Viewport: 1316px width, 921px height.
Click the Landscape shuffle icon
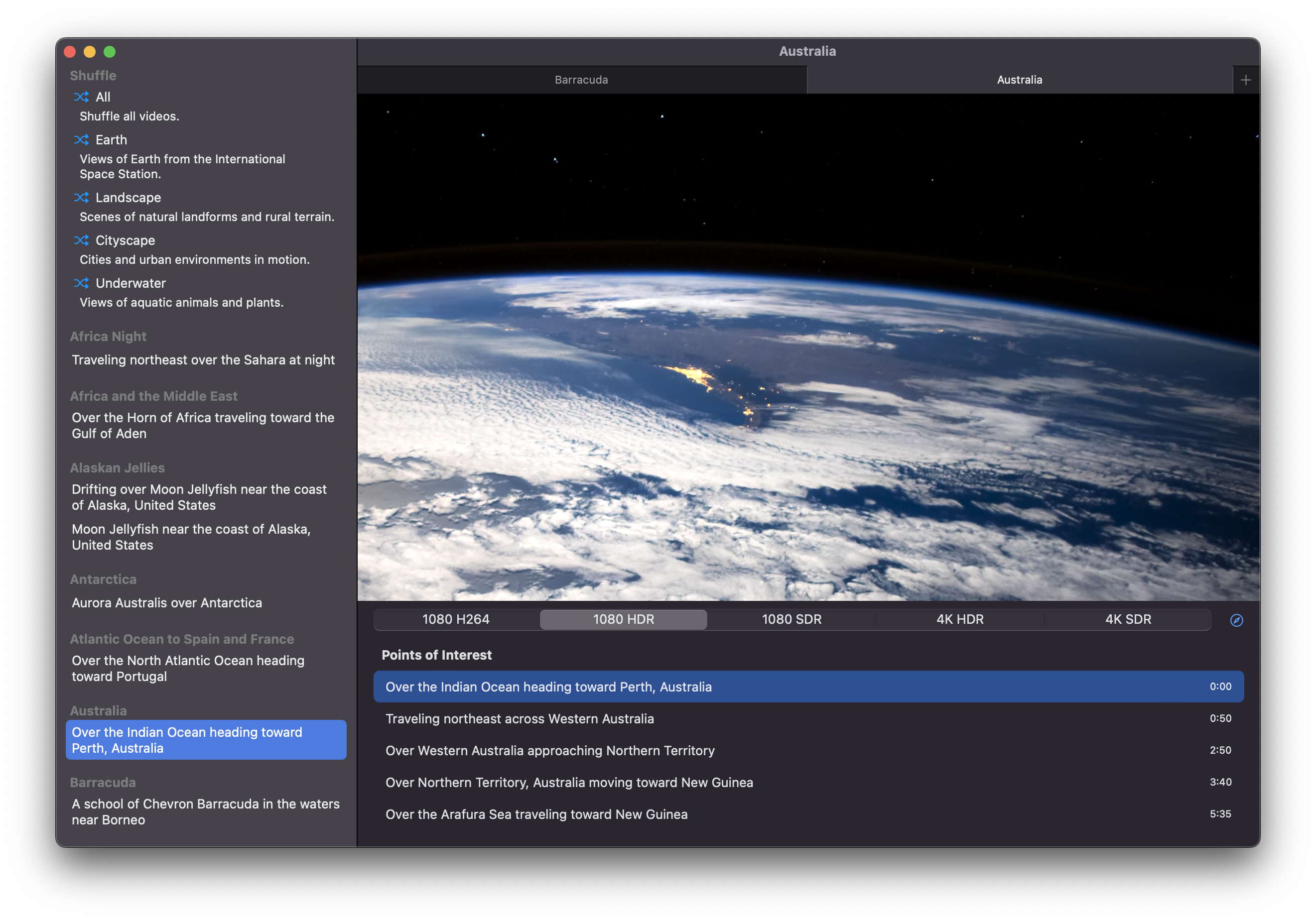tap(81, 198)
